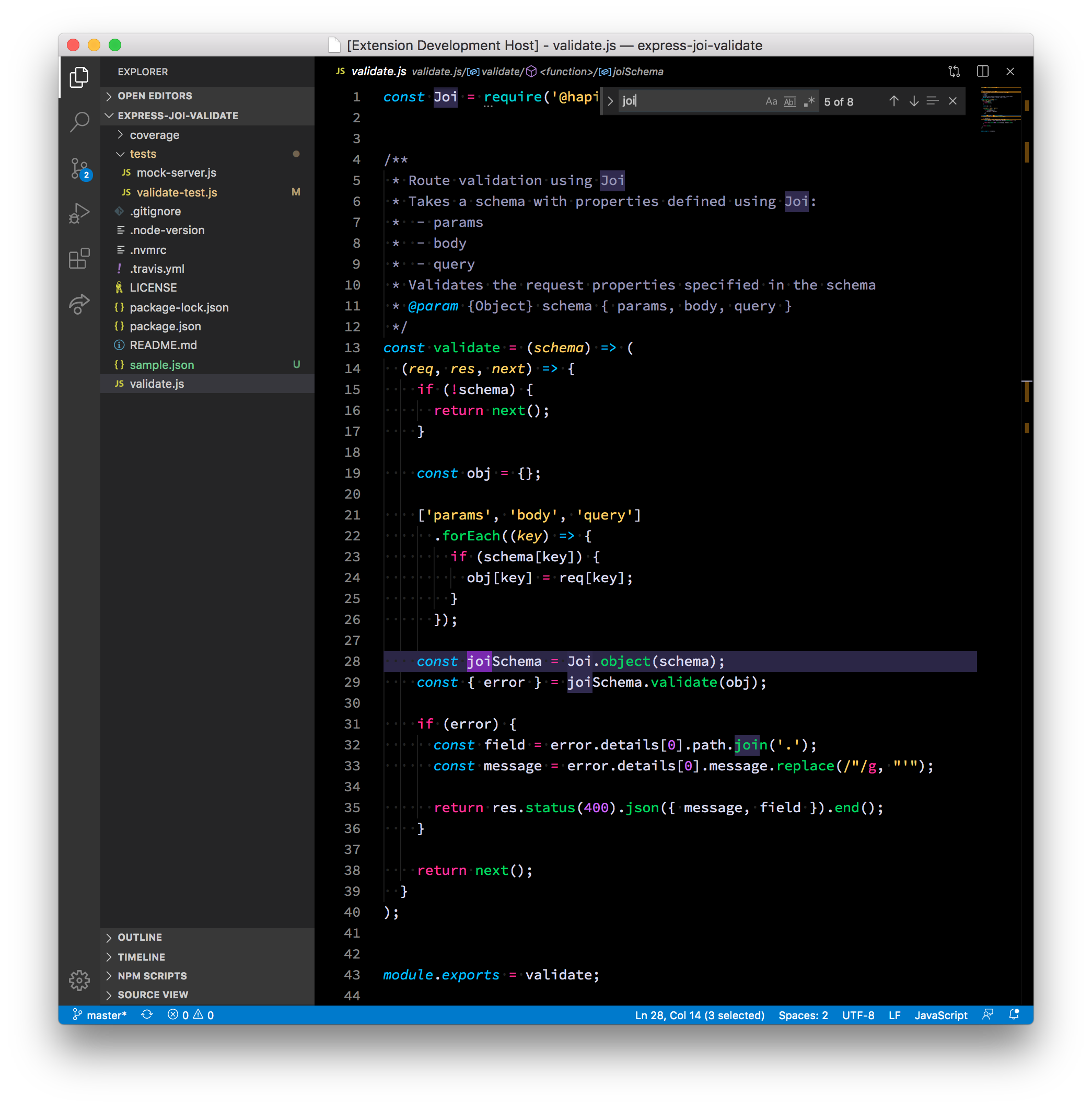This screenshot has width=1092, height=1108.
Task: Open Source Control view with 2 changes
Action: coord(79,167)
